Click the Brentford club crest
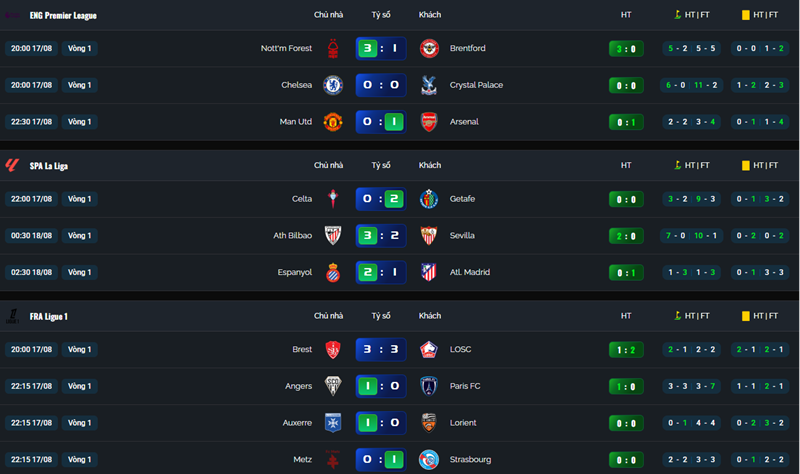 click(429, 48)
